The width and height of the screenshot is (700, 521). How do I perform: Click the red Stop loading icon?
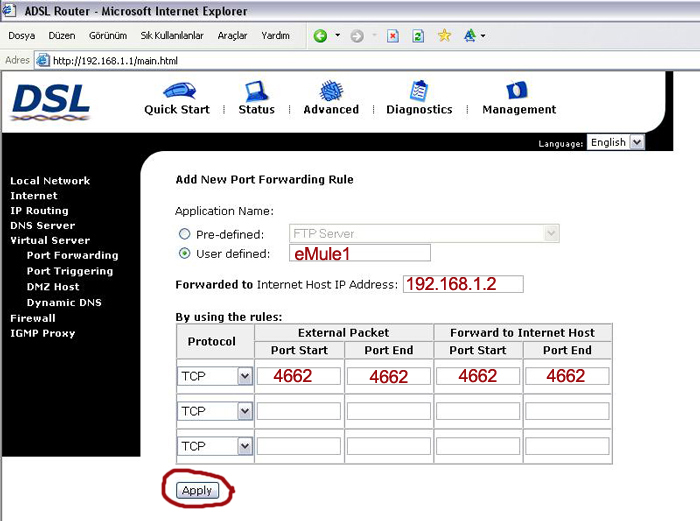coord(393,36)
